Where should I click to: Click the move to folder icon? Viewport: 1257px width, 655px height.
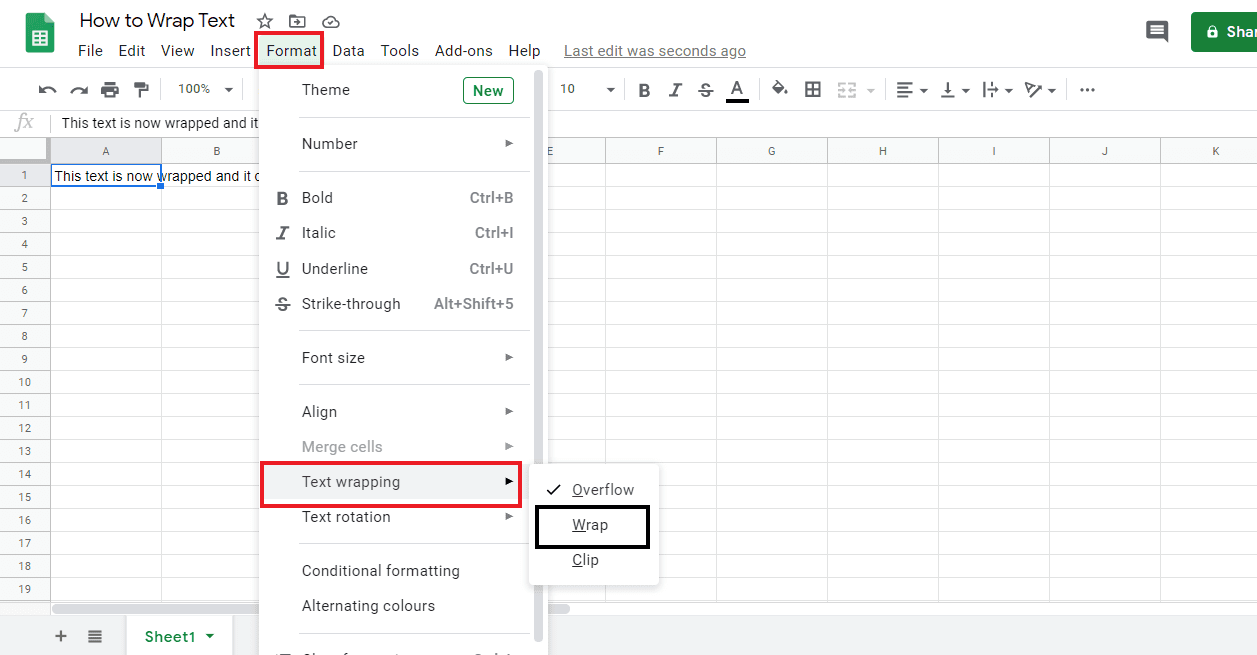click(297, 21)
